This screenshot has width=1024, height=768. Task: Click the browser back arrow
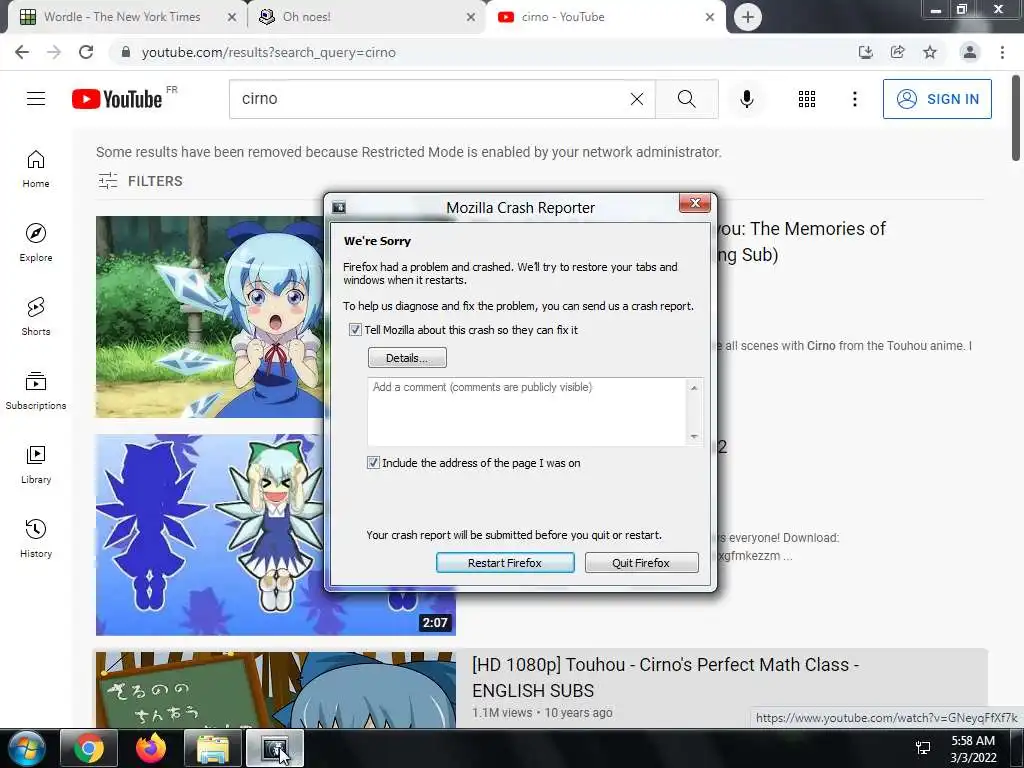pyautogui.click(x=22, y=52)
